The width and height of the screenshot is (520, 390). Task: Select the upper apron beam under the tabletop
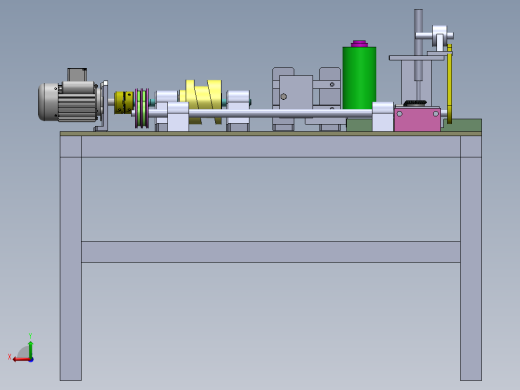[271, 147]
